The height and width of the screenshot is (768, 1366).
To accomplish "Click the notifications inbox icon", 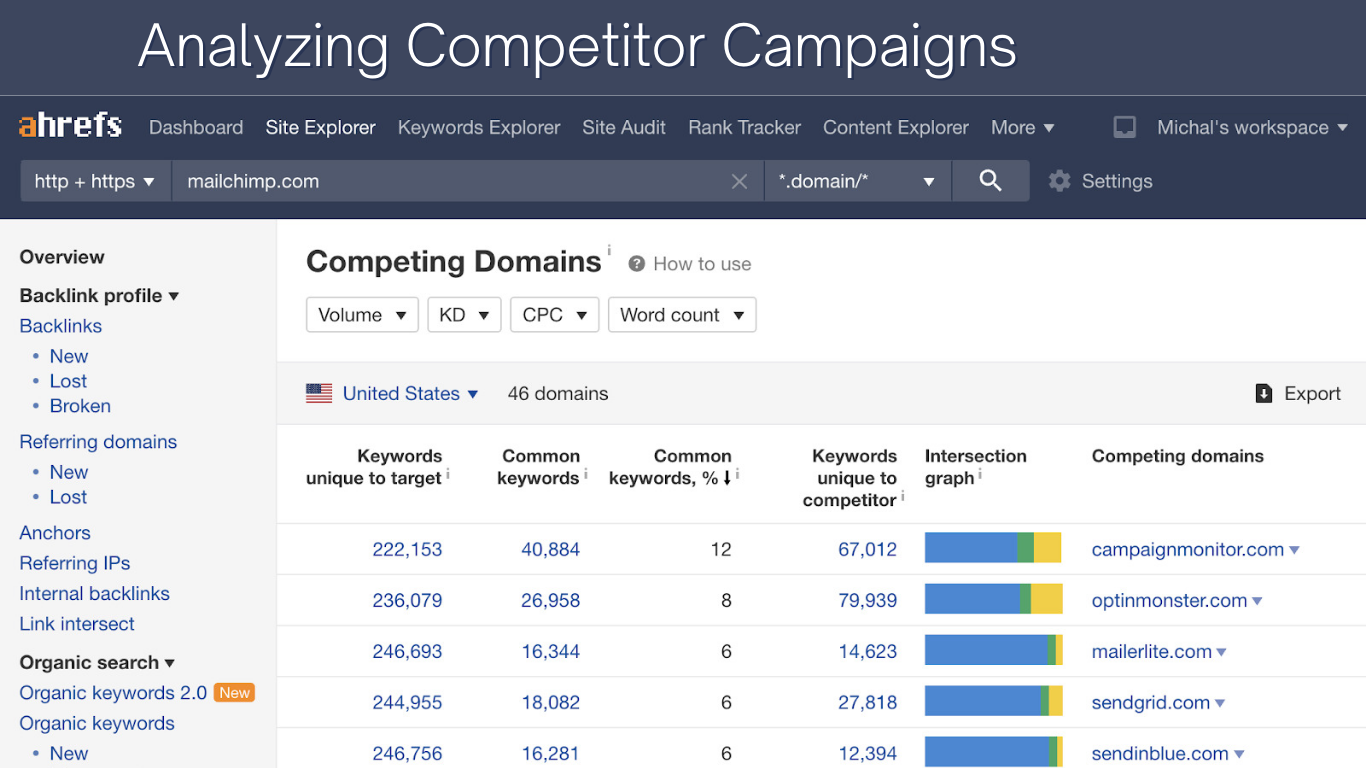I will coord(1125,127).
